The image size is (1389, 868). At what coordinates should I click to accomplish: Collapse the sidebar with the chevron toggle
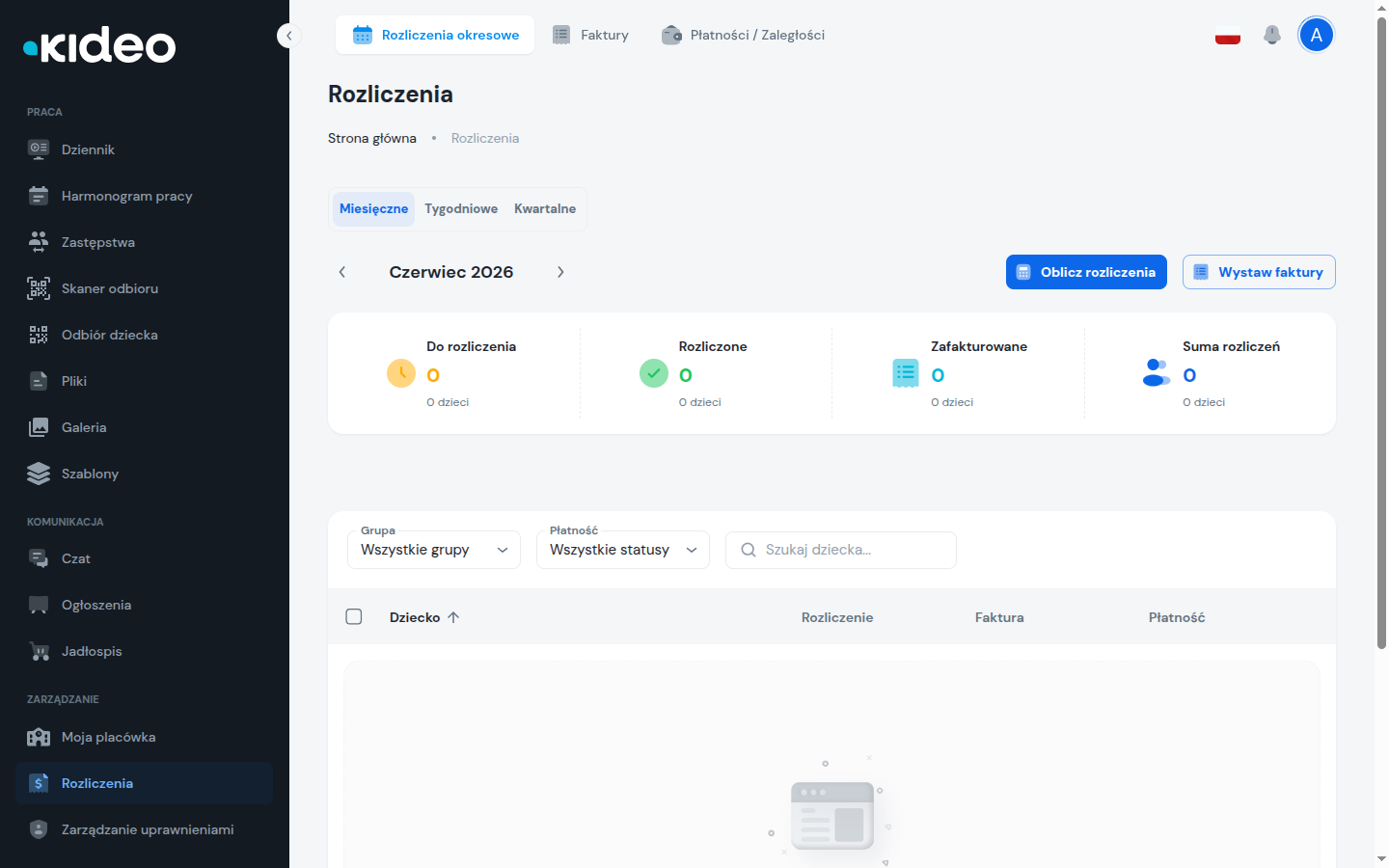288,36
